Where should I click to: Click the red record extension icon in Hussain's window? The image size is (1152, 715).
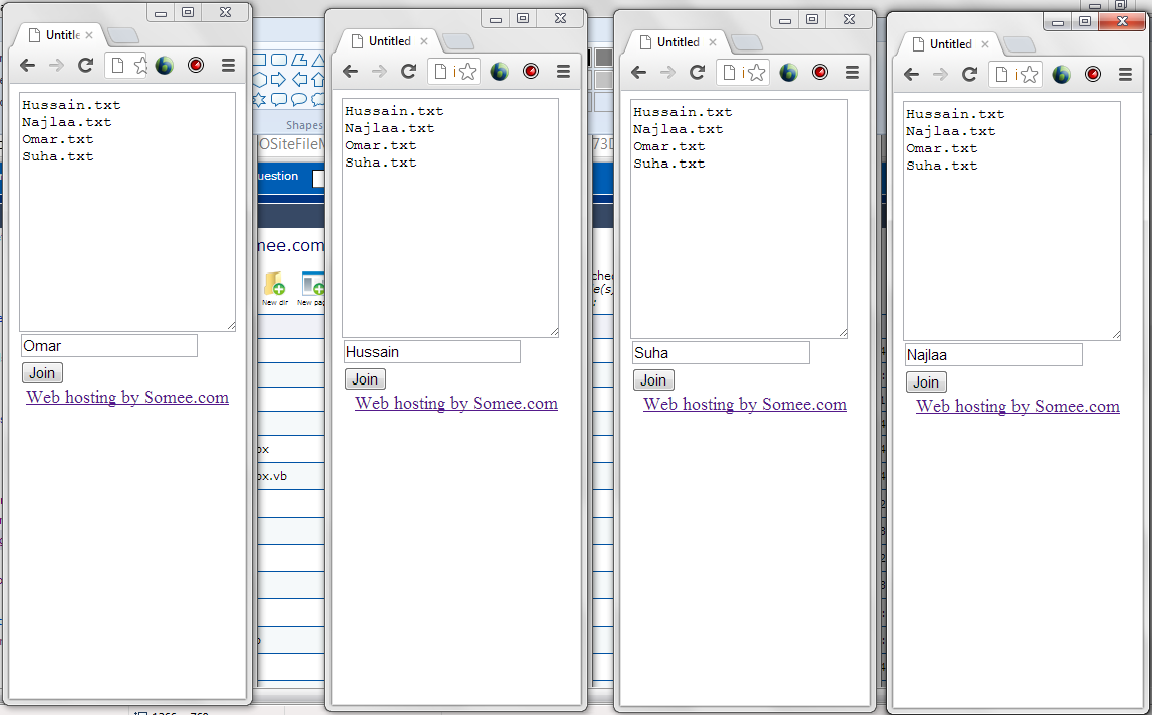point(531,72)
